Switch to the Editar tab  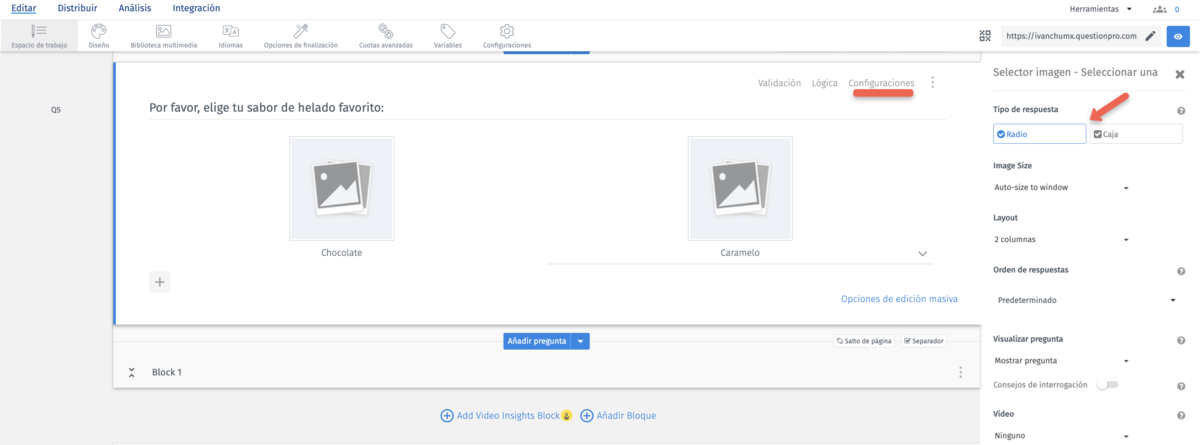(x=22, y=8)
